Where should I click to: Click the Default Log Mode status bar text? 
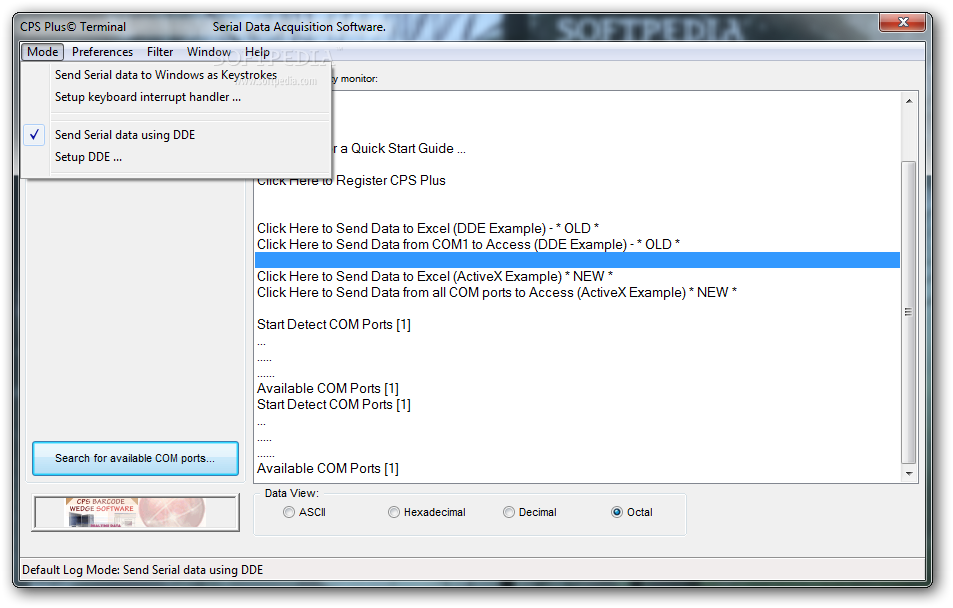(x=143, y=570)
